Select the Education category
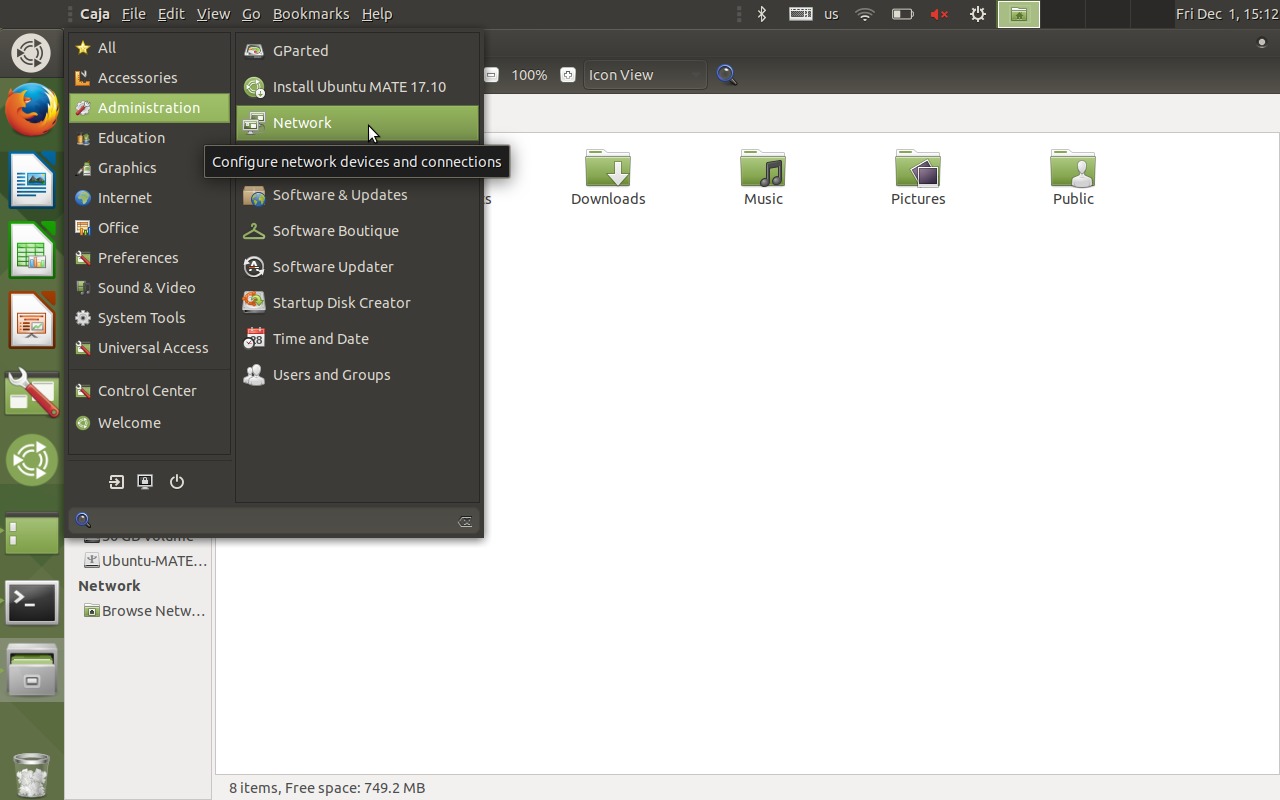 [149, 138]
